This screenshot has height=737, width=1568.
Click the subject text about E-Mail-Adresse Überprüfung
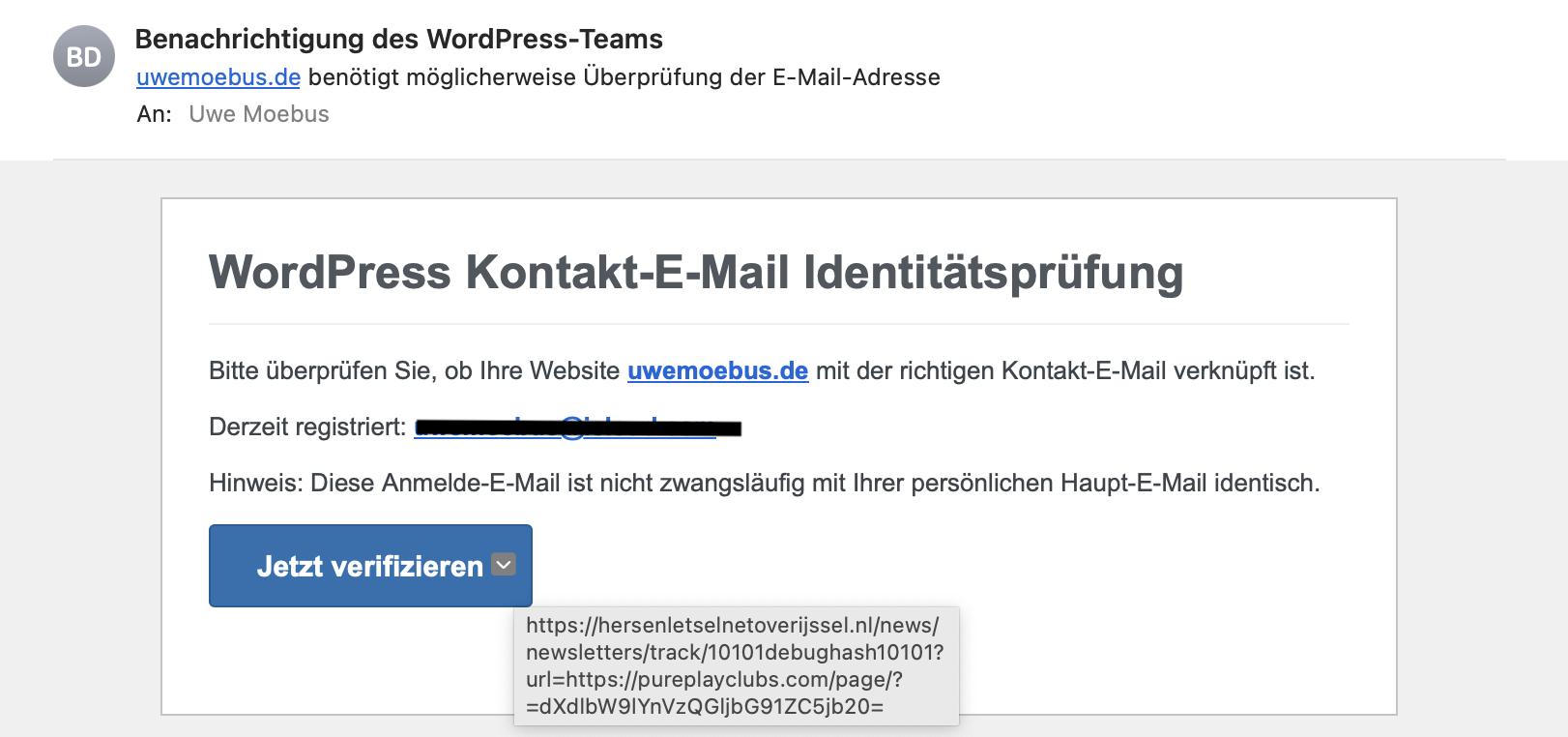tap(624, 77)
